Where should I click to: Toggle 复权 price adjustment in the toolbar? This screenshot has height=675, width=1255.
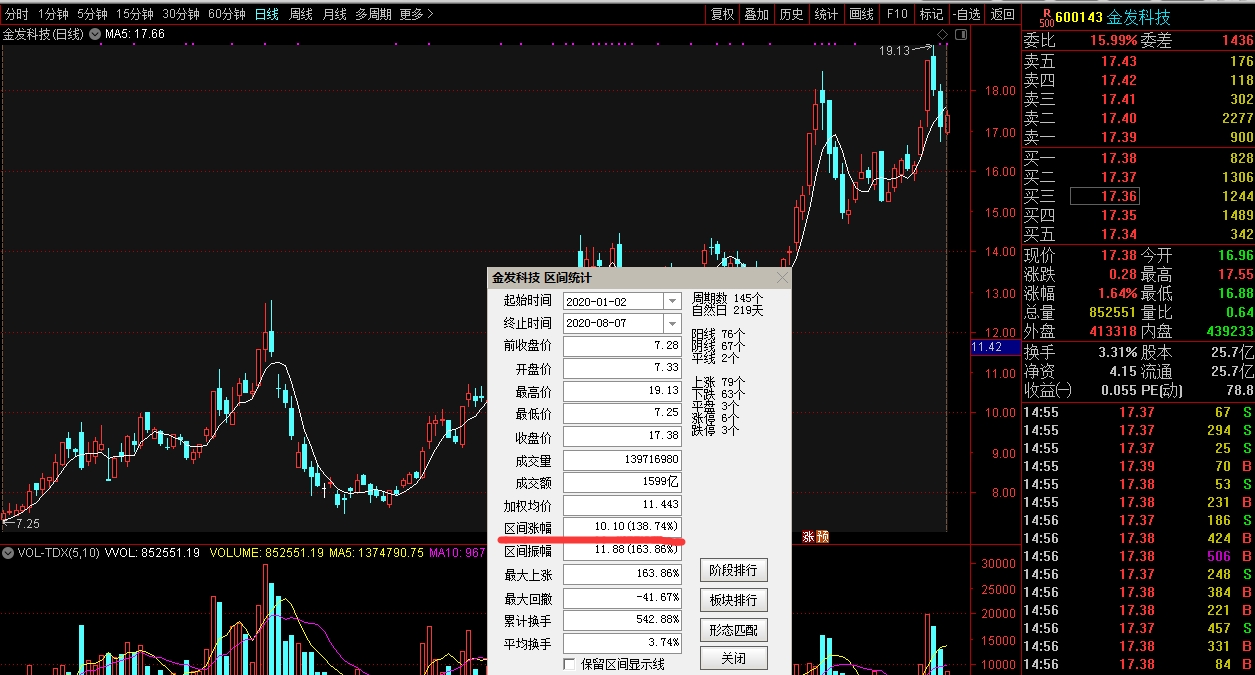(722, 14)
